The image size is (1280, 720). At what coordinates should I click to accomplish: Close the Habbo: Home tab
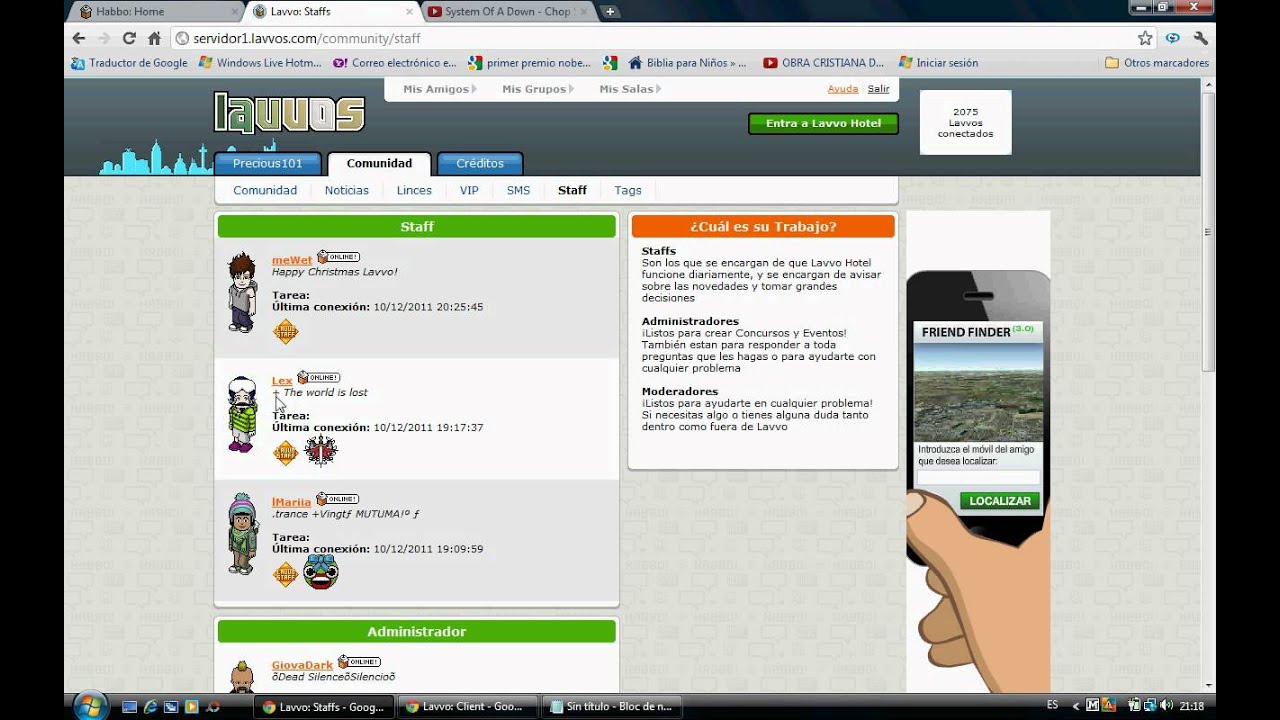coord(233,12)
